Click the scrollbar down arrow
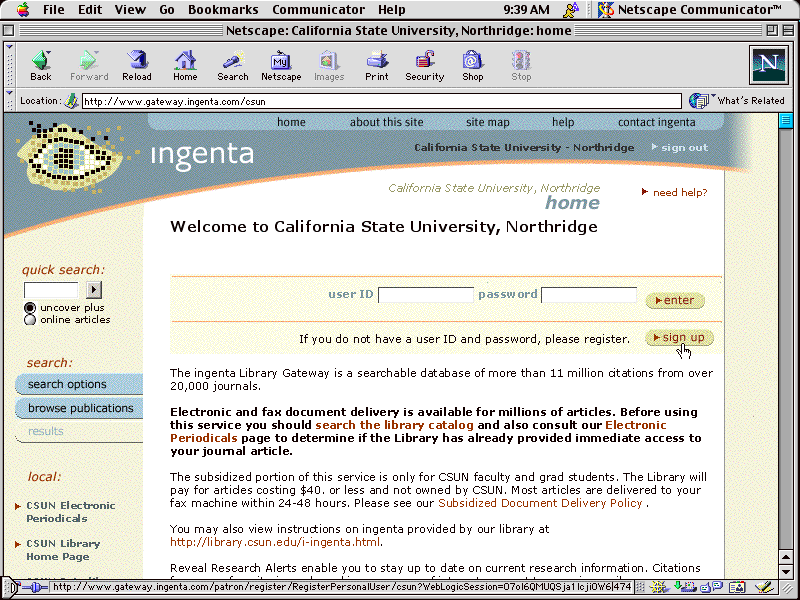 click(x=786, y=572)
